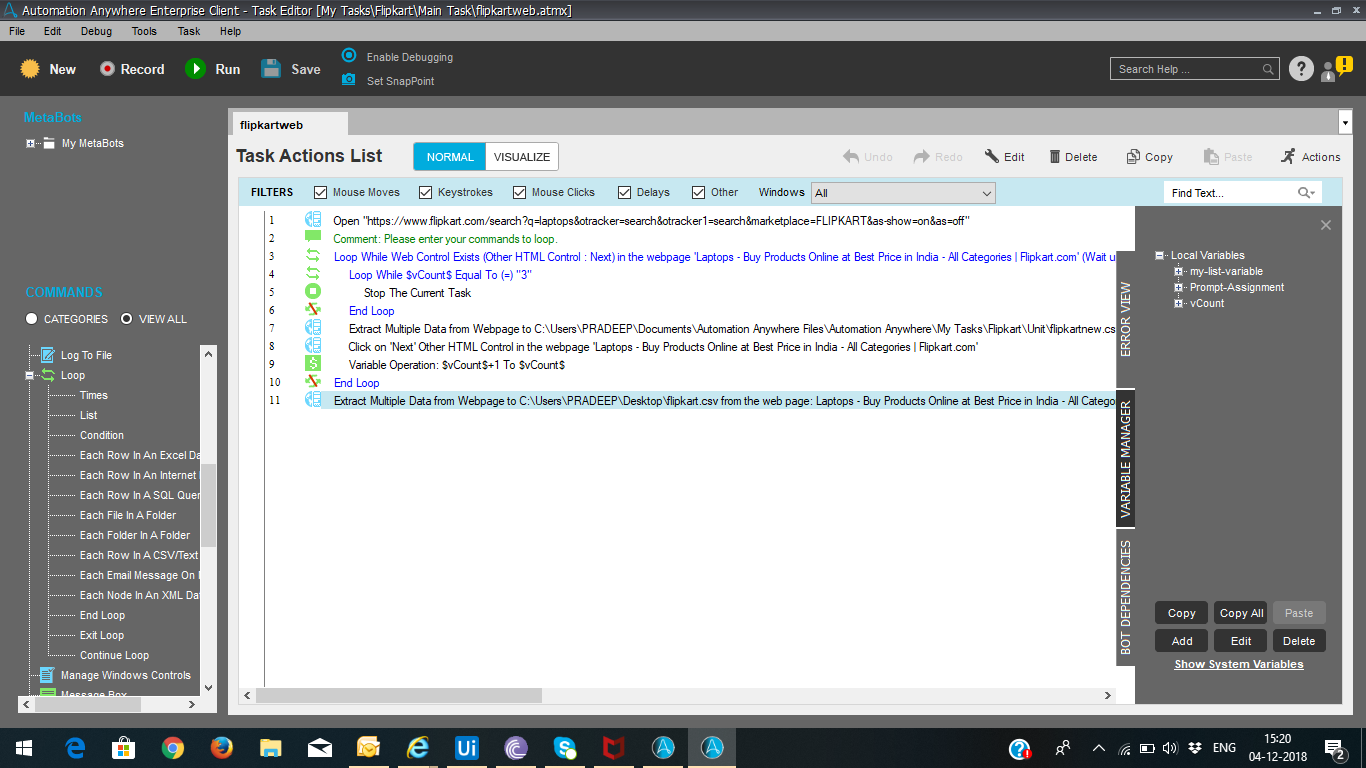Open the Tools menu
Image resolution: width=1366 pixels, height=768 pixels.
145,31
